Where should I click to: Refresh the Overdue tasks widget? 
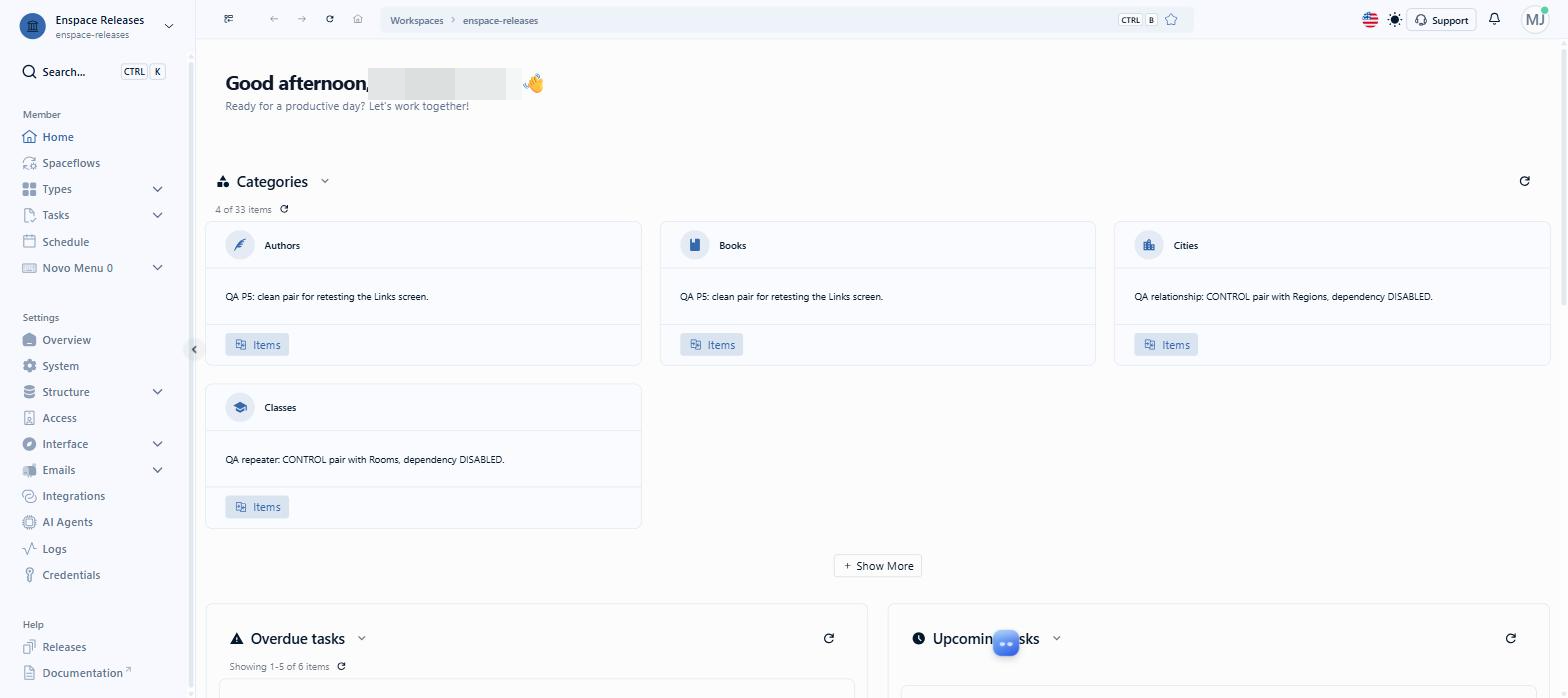tap(829, 638)
